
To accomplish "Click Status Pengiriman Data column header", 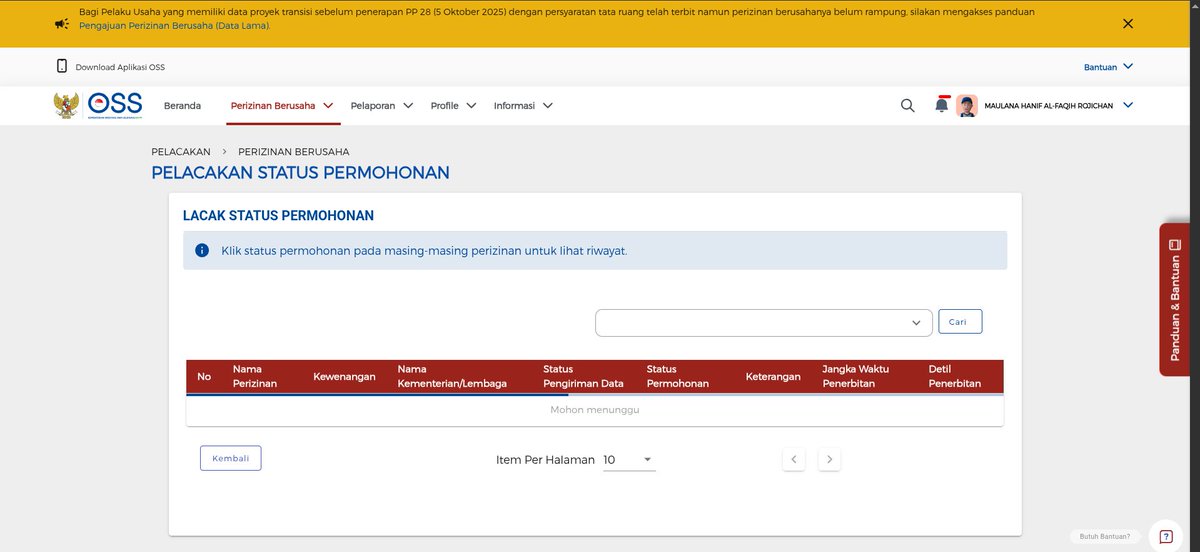I will click(583, 376).
